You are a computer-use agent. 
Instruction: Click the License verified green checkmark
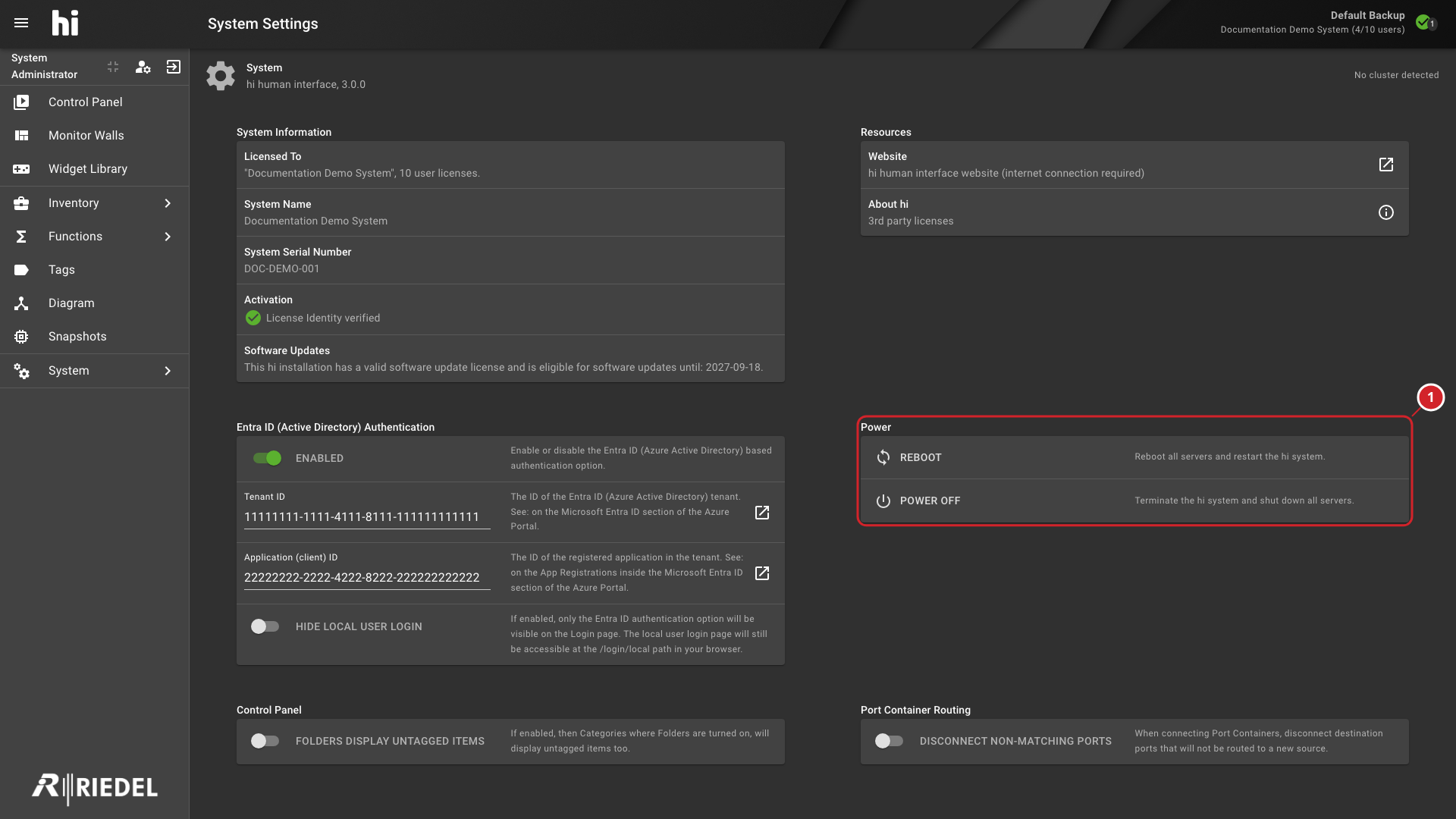tap(253, 318)
